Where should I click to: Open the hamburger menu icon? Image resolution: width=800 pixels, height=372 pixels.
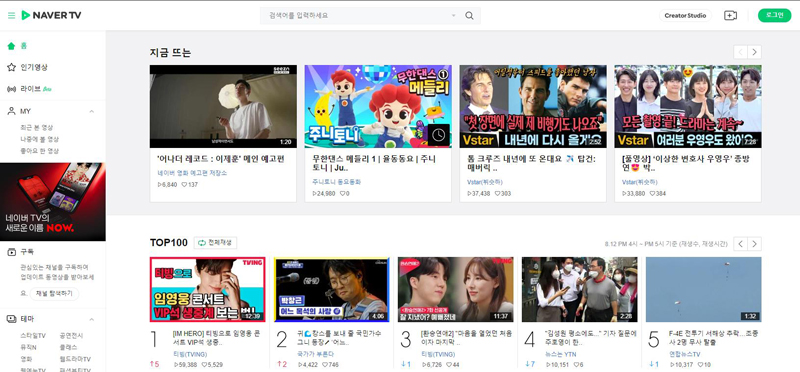11,15
